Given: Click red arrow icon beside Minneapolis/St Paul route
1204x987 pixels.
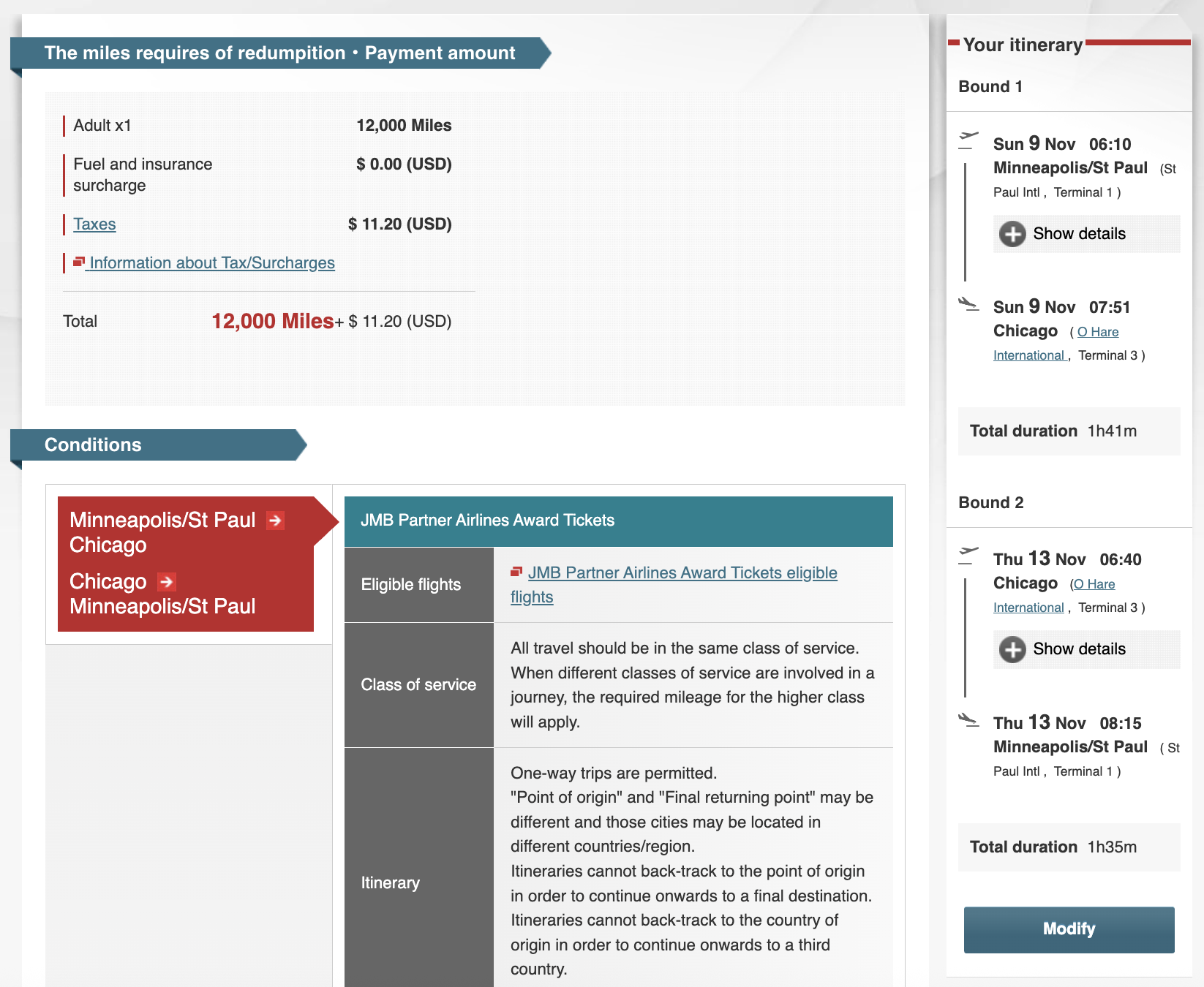Looking at the screenshot, I should [275, 521].
